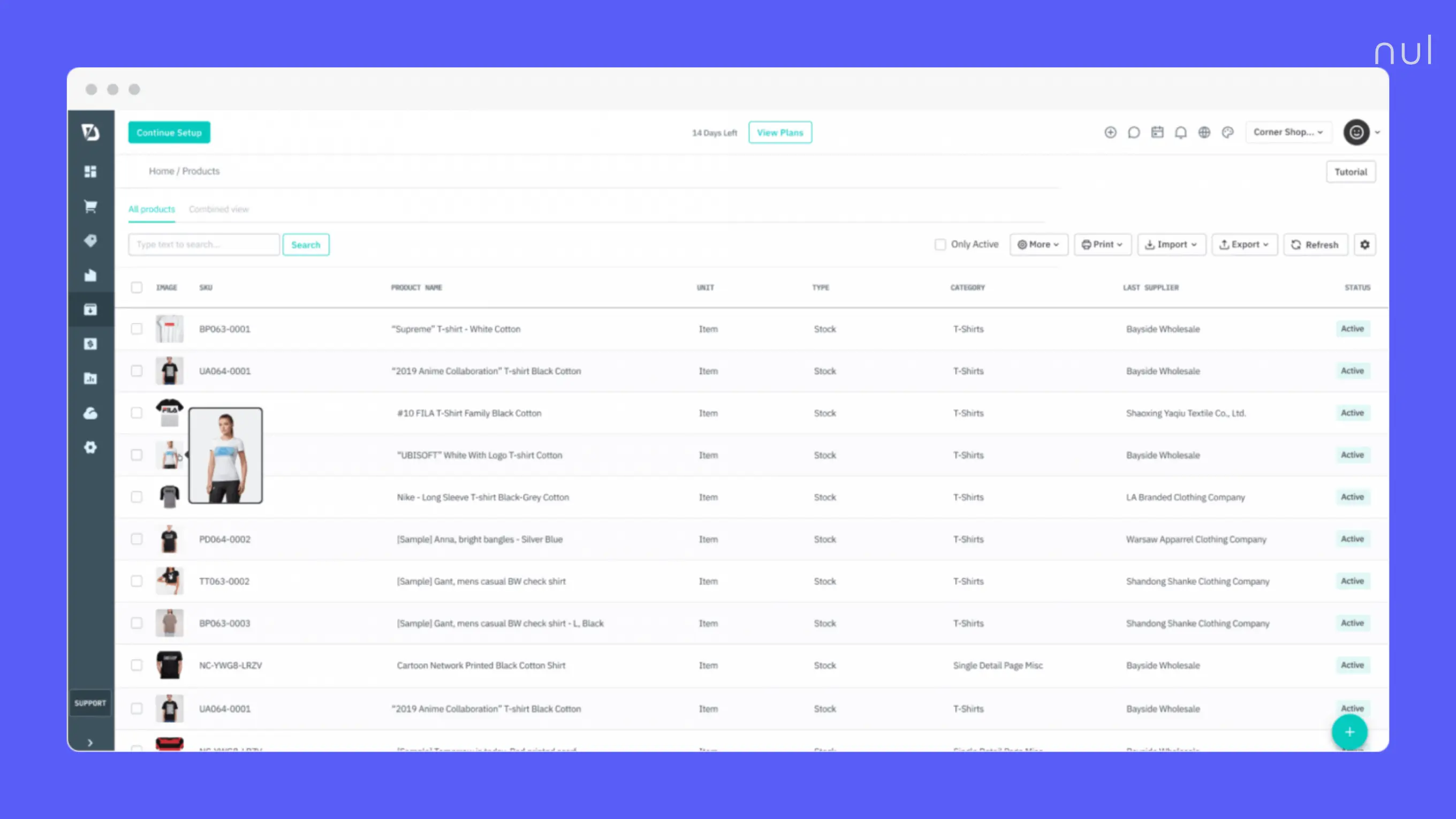Click the Tutorial button
The image size is (1456, 819).
click(1351, 172)
